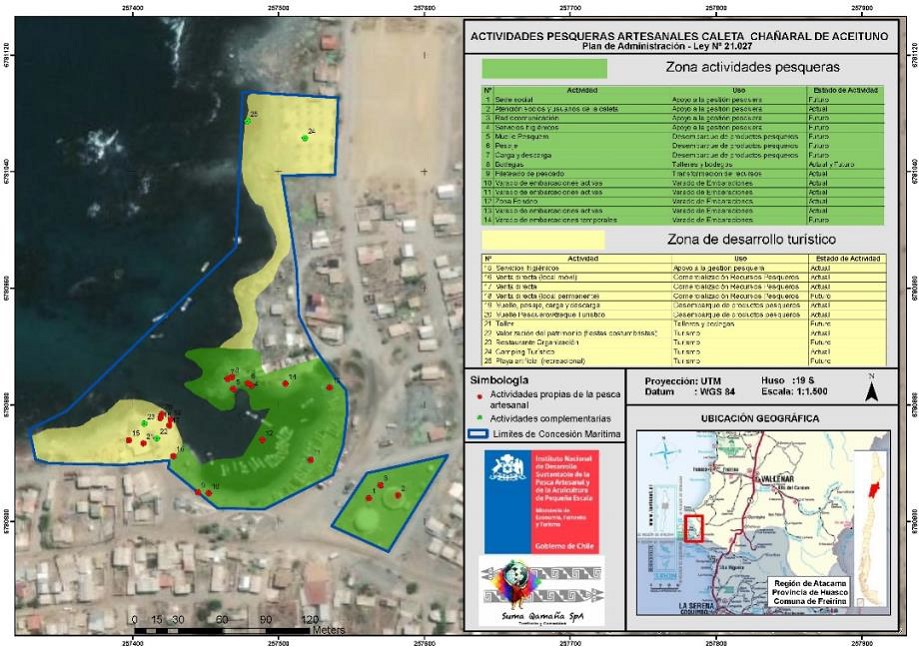Click row 5 Muelle Pesquero in green table
Image resolution: width=919 pixels, height=650 pixels.
tap(683, 137)
